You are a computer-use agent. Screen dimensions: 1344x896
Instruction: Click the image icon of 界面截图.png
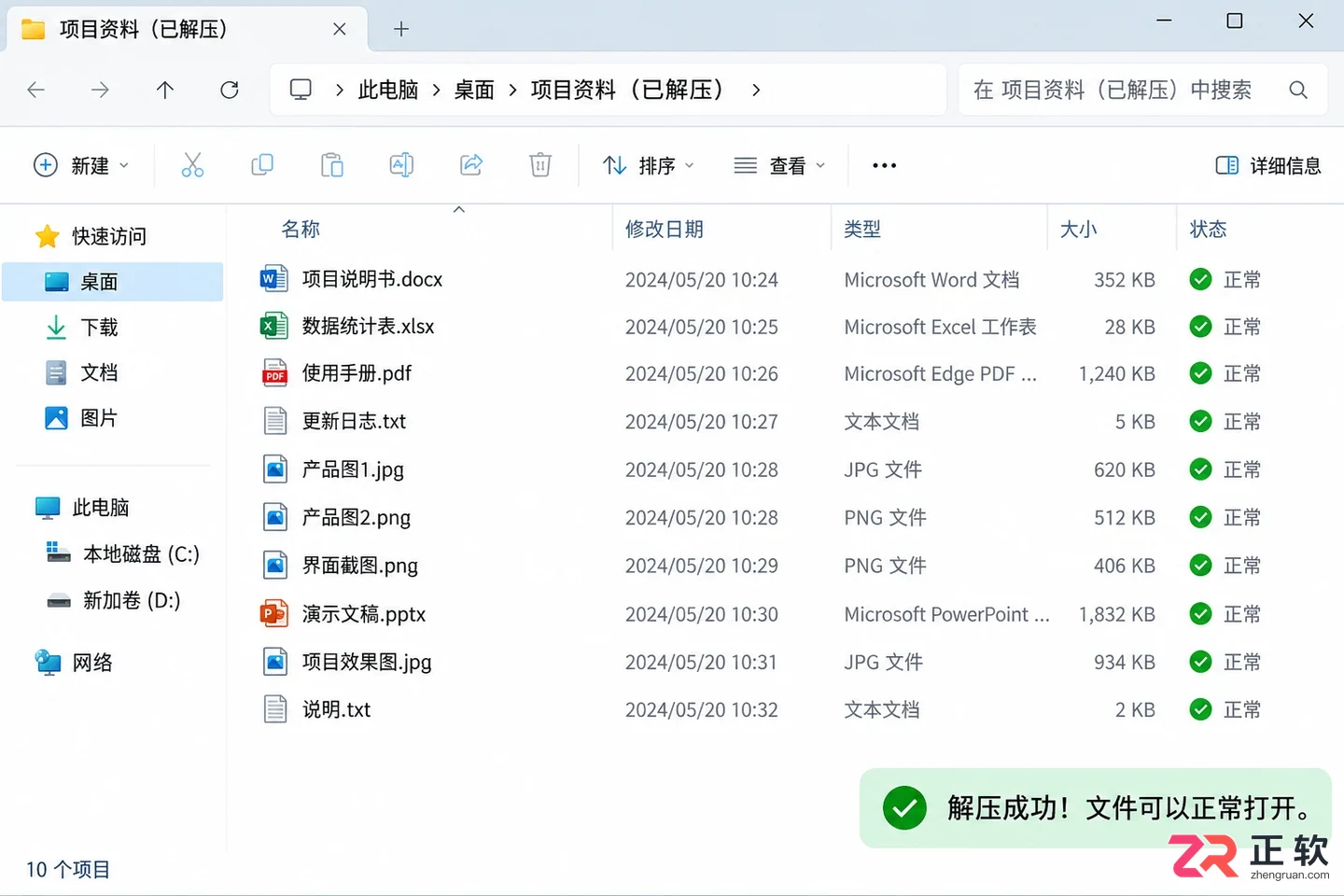pos(275,566)
